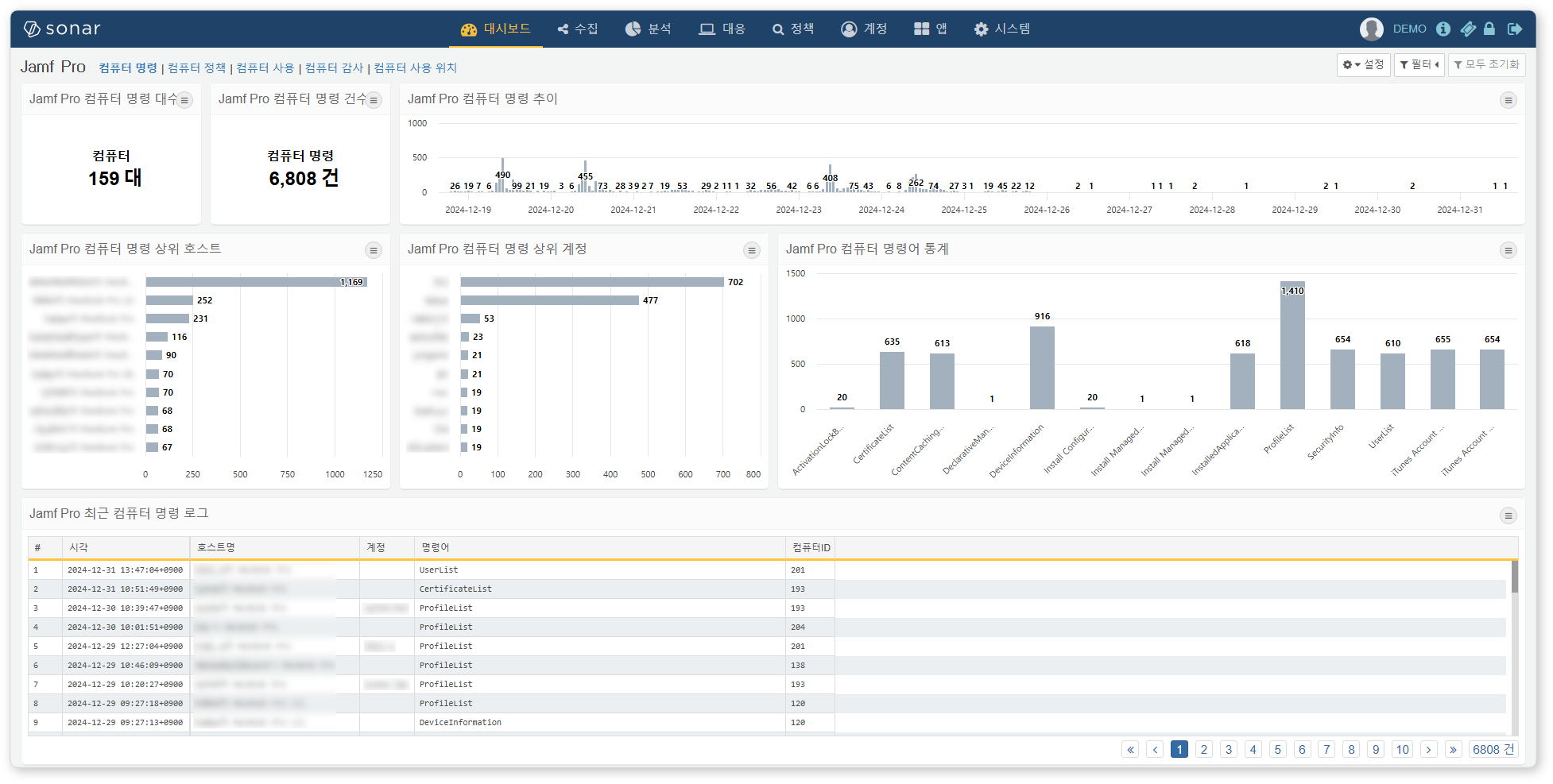The height and width of the screenshot is (784, 1553).
Task: Open the 컴퓨터 사용 위치 dashboard link
Action: pyautogui.click(x=415, y=68)
